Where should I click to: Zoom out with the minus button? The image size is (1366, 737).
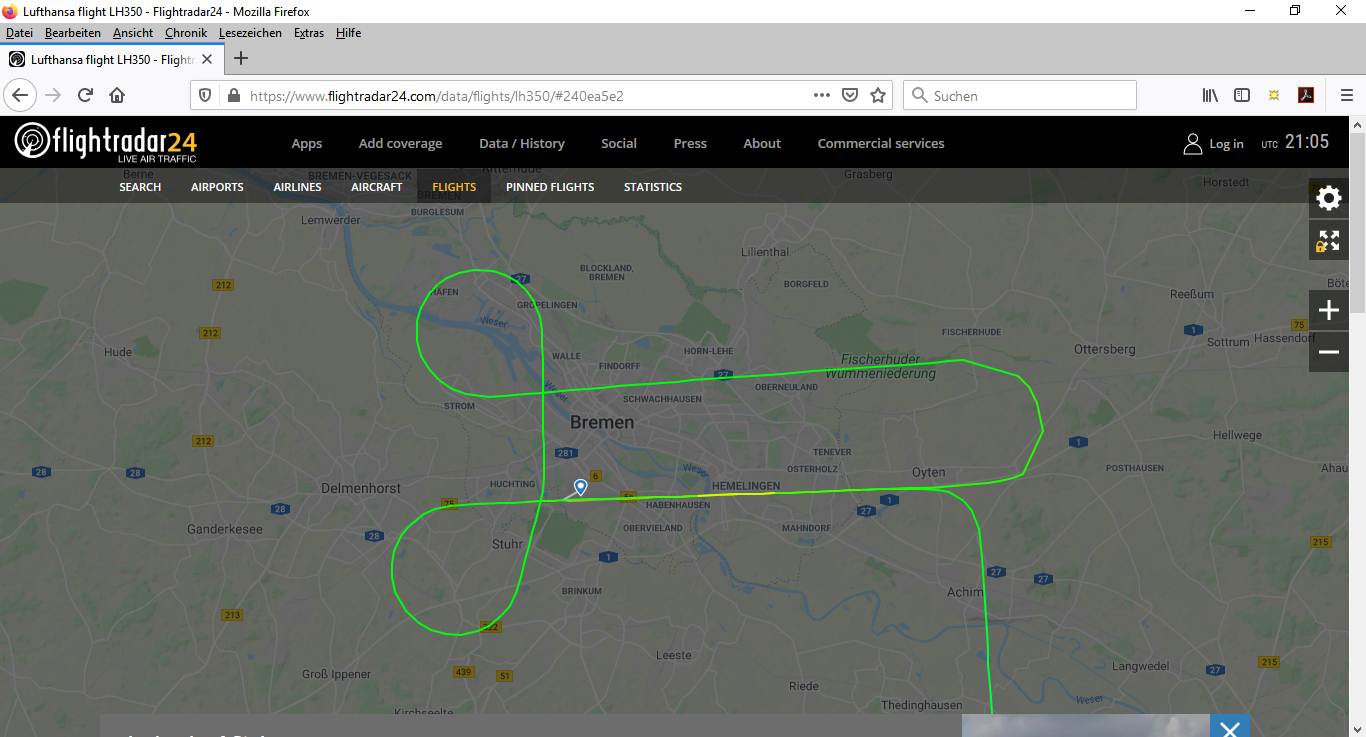point(1328,352)
